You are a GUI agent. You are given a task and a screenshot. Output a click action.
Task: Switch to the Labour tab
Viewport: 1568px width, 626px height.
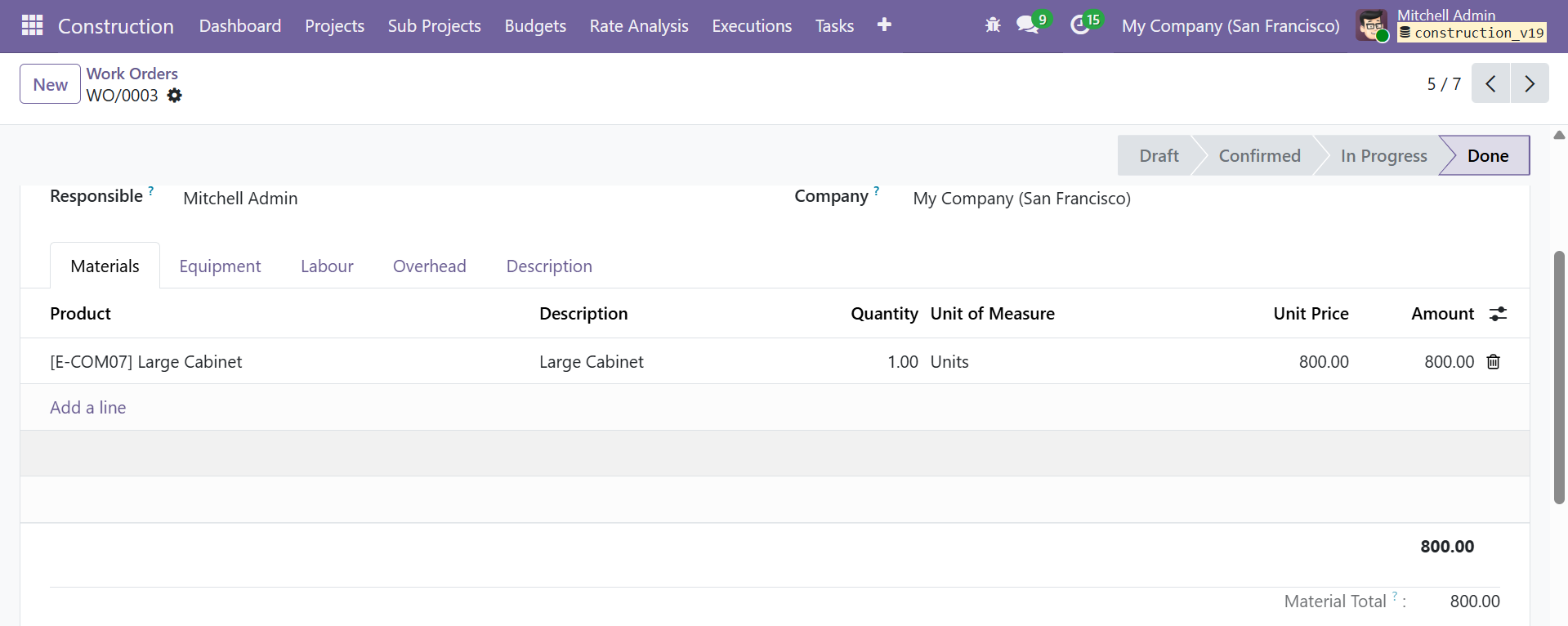327,266
